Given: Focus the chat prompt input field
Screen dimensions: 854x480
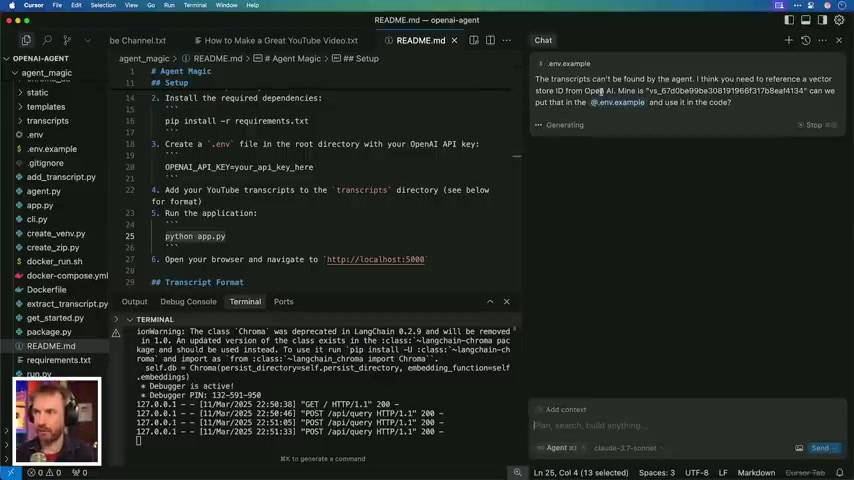Looking at the screenshot, I should point(687,426).
